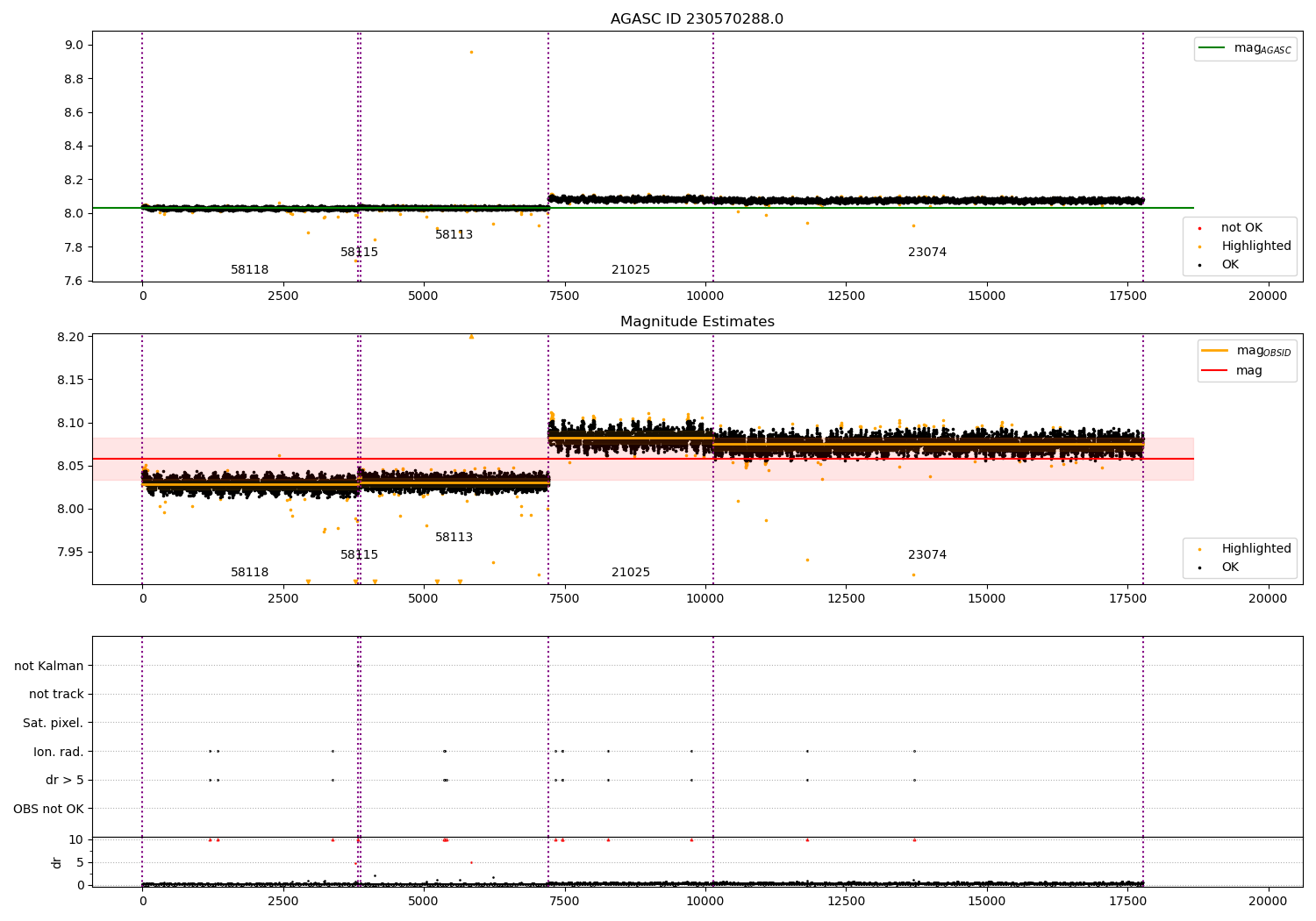Click the 8.8 y-axis tick label
This screenshot has width=1316, height=921.
coord(73,79)
